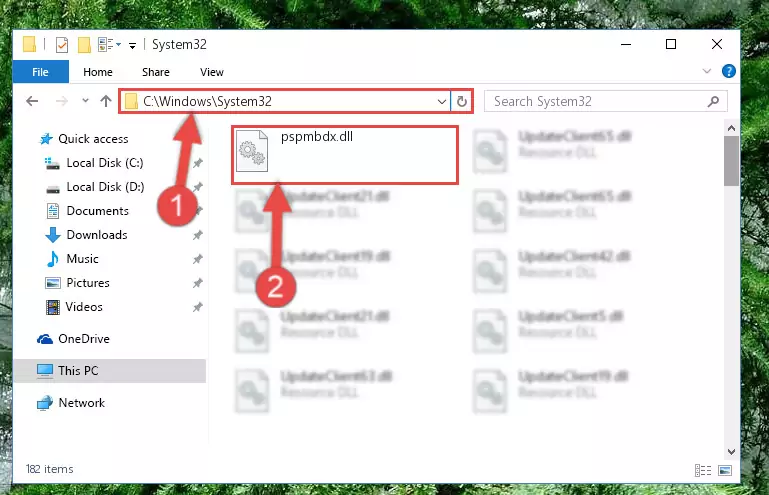Open Help with the question mark icon

pos(729,71)
